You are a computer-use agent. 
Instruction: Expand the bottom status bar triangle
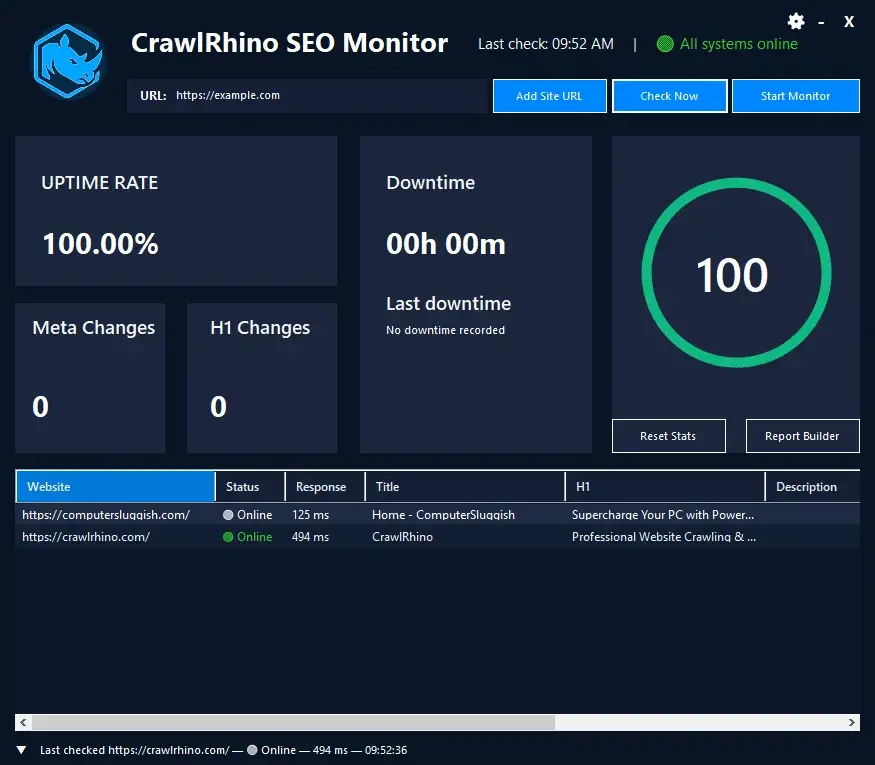click(21, 750)
